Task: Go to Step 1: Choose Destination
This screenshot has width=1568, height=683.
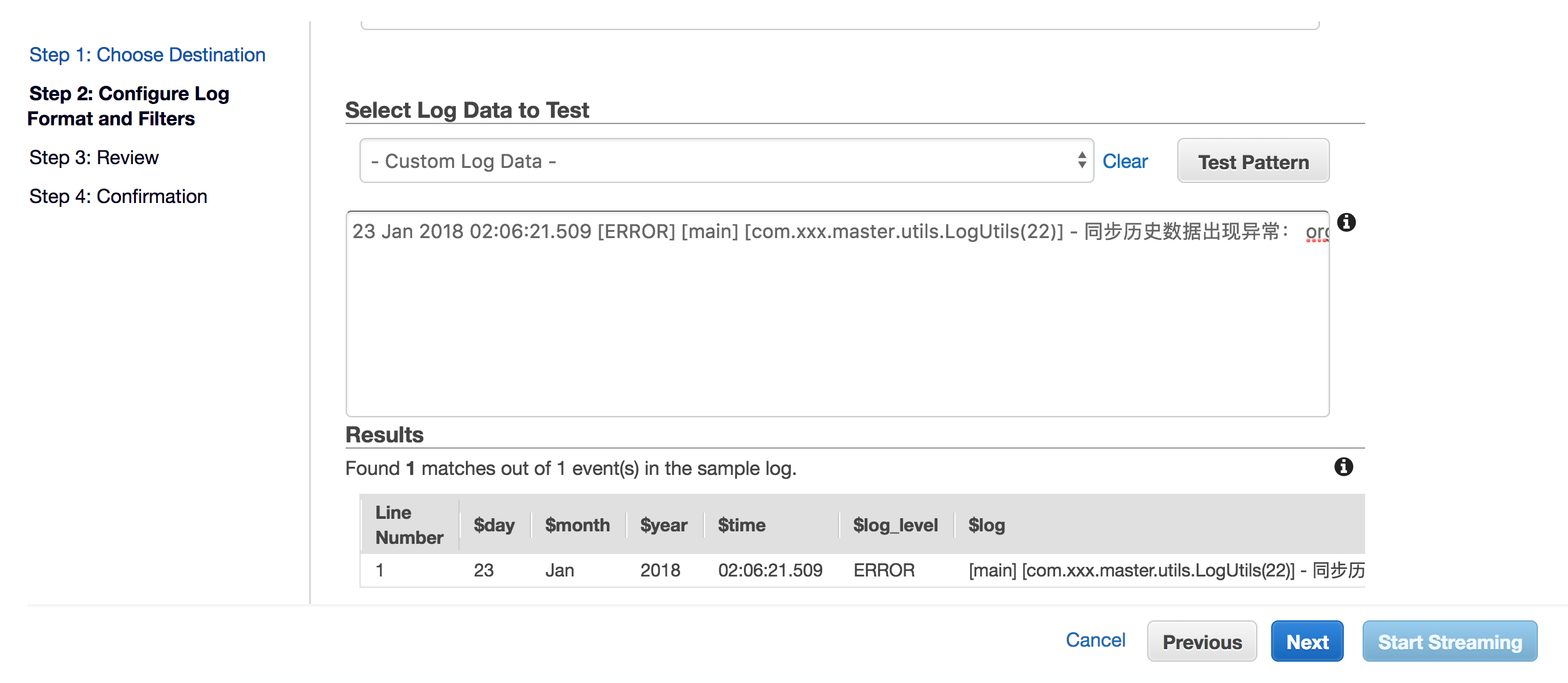Action: point(147,55)
